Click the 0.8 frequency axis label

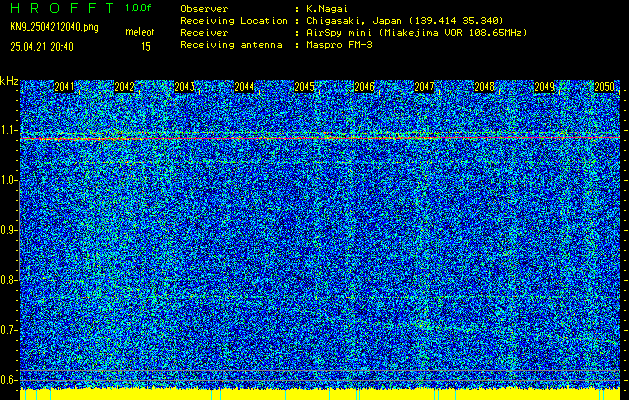click(x=7, y=280)
